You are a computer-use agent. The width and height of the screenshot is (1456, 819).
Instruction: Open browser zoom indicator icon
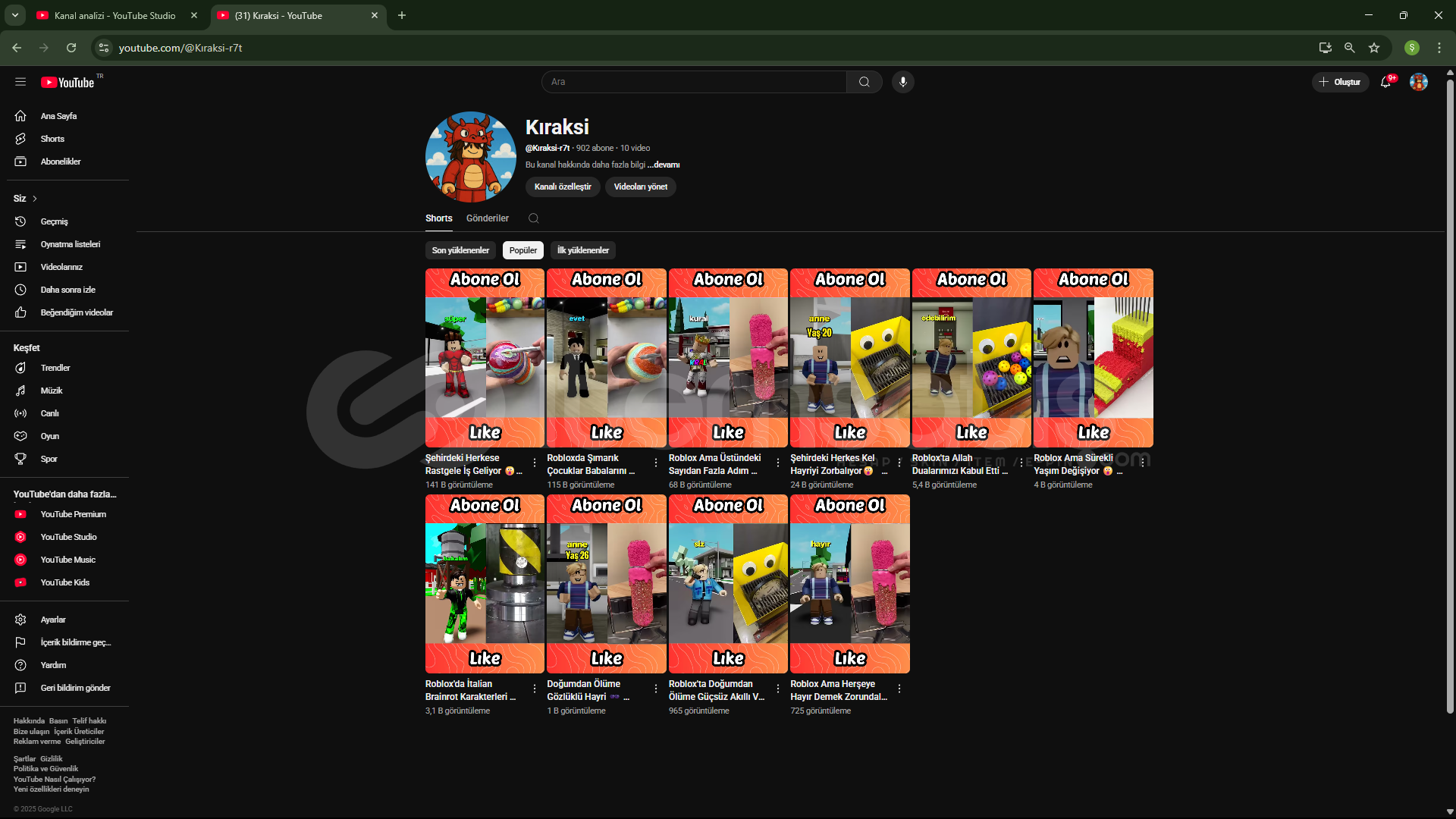tap(1350, 48)
